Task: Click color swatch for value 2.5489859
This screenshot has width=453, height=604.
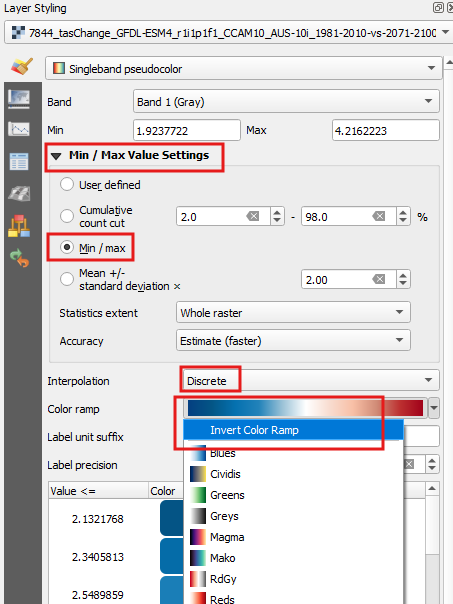Action: coord(171,590)
